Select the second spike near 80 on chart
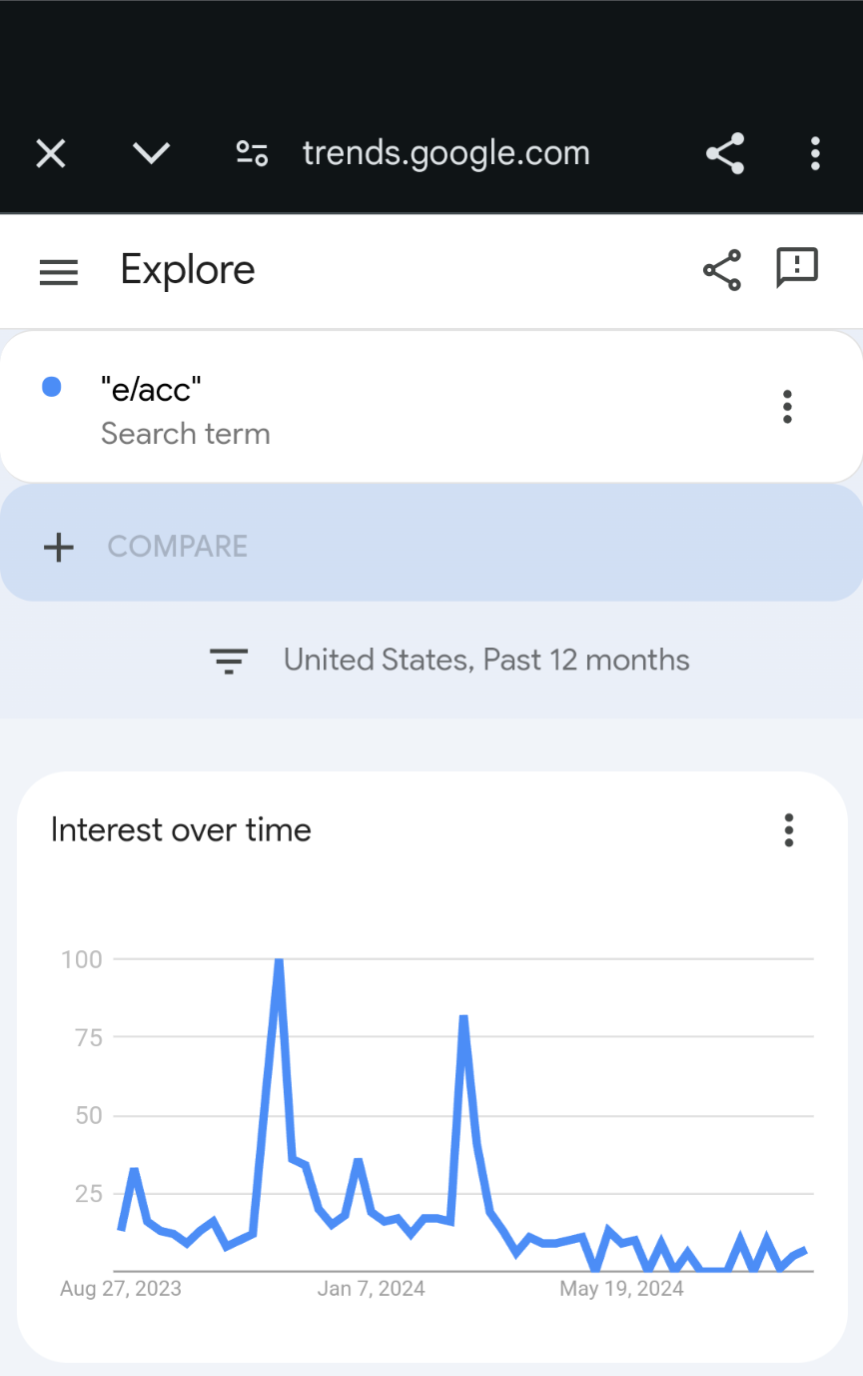This screenshot has width=863, height=1376. pyautogui.click(x=464, y=1018)
